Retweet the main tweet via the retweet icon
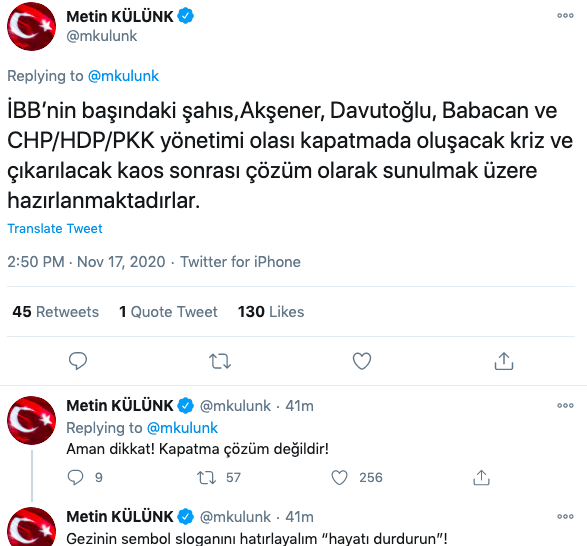 tap(220, 361)
